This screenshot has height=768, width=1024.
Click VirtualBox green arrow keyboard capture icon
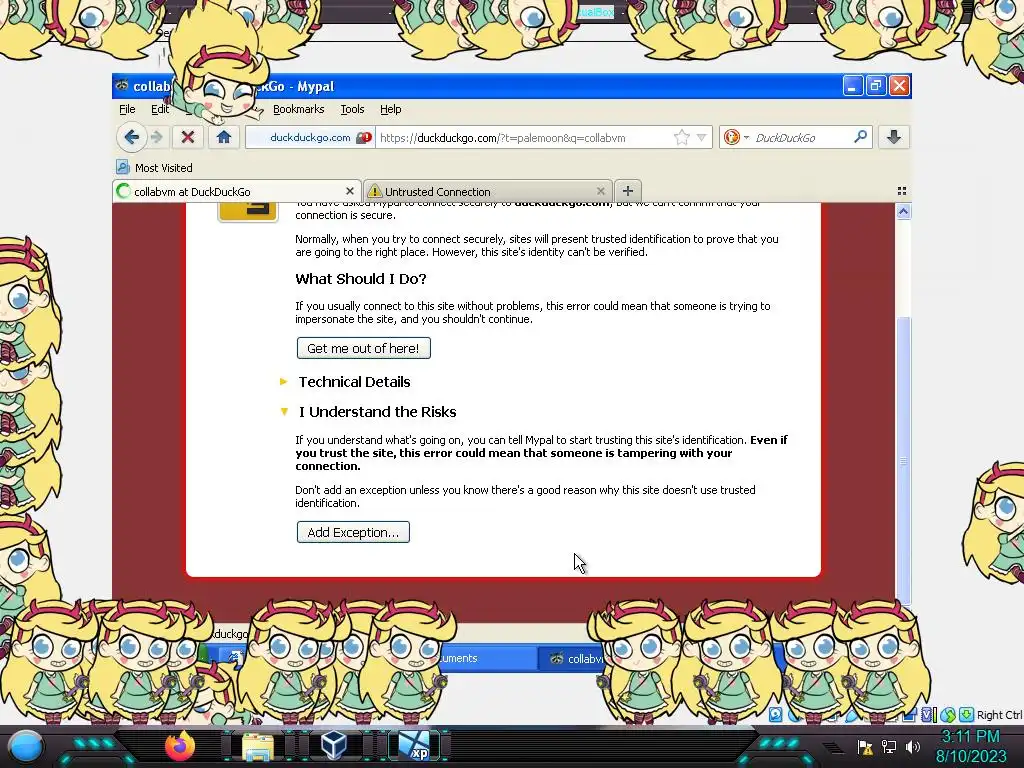coord(967,714)
